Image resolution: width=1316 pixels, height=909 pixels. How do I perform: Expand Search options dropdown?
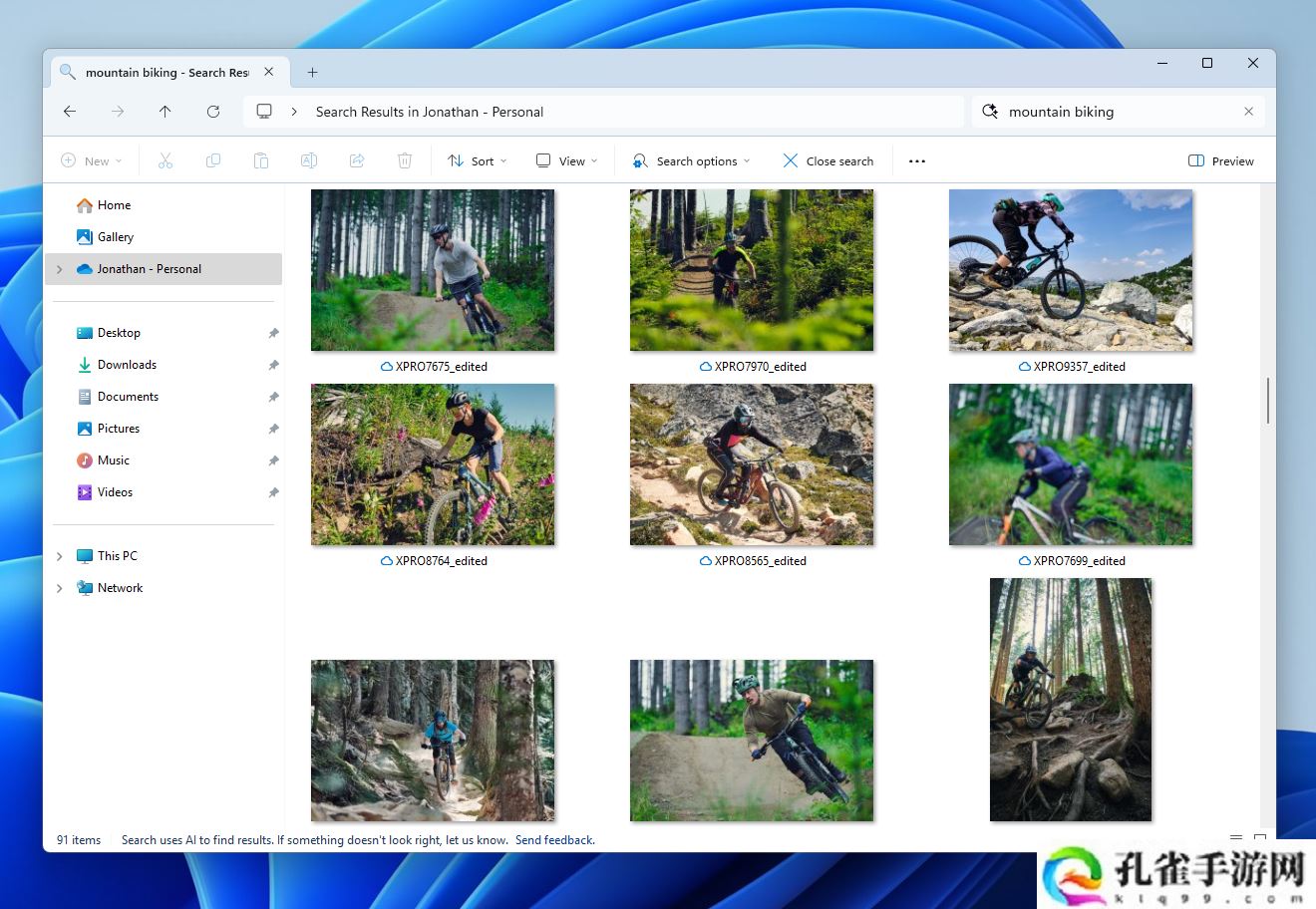pyautogui.click(x=690, y=159)
